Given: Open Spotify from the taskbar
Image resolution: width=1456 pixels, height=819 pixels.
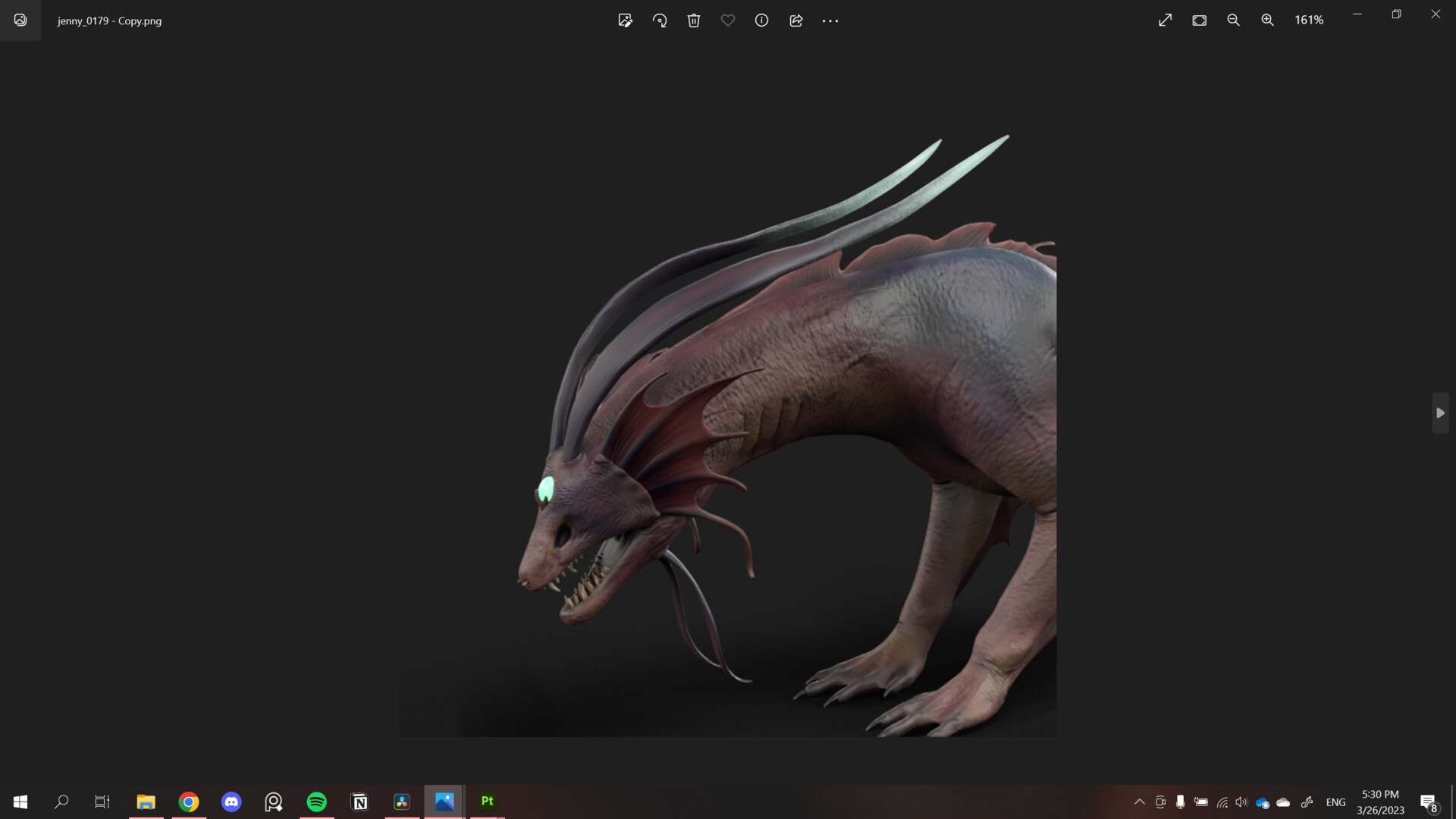Looking at the screenshot, I should pyautogui.click(x=317, y=802).
